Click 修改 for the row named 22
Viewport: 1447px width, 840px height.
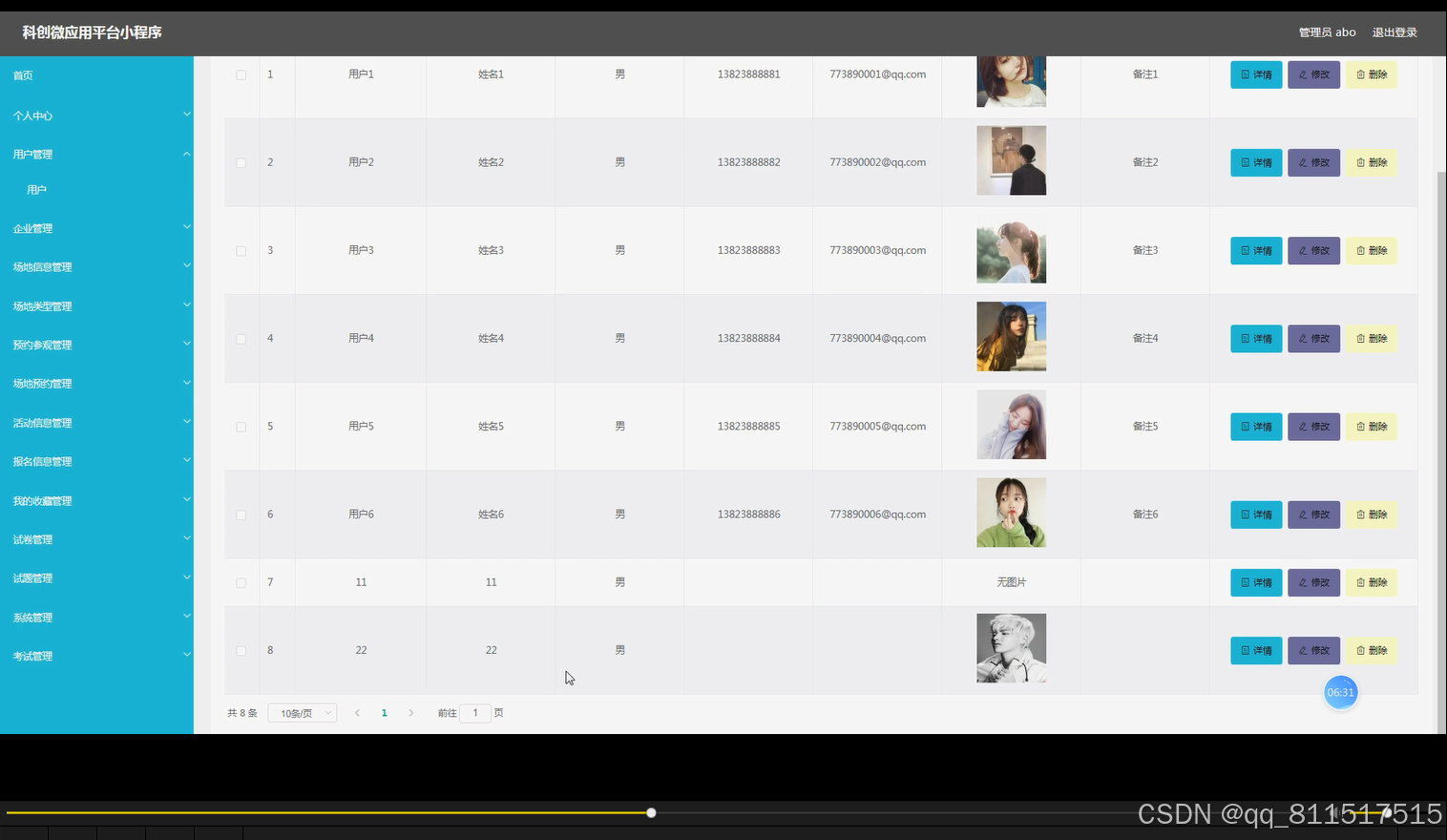pos(1313,650)
